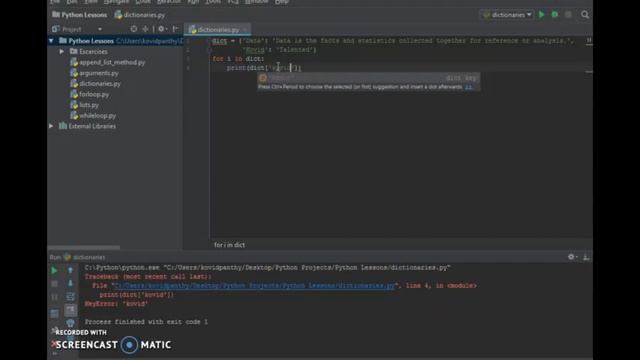The width and height of the screenshot is (640, 360).
Task: Click the 'Traceback (most recent call last)' line
Action: click(x=148, y=277)
